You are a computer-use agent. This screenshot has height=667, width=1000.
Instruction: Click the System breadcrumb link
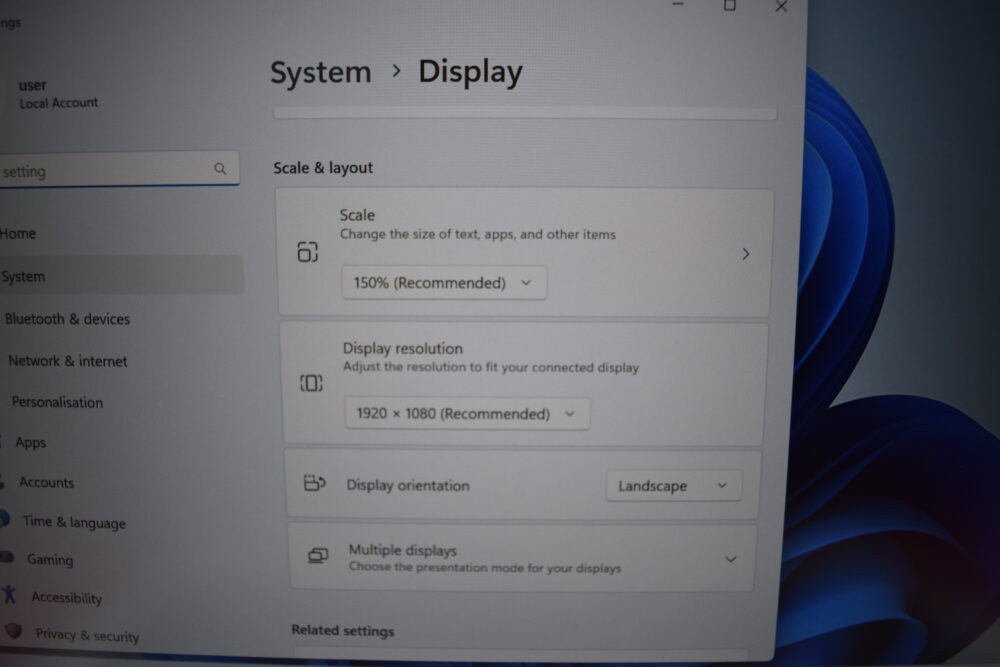321,71
